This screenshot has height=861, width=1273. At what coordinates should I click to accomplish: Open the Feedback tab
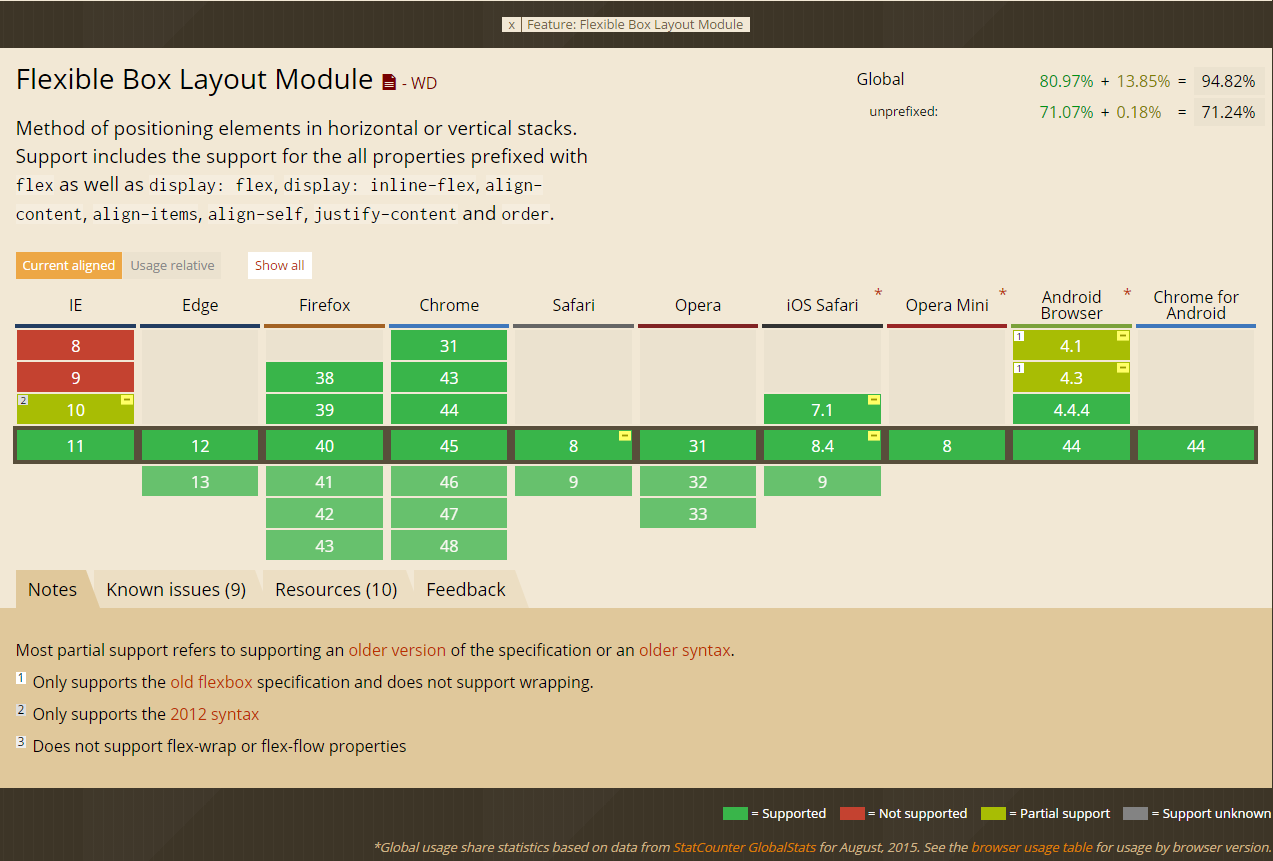[x=466, y=589]
